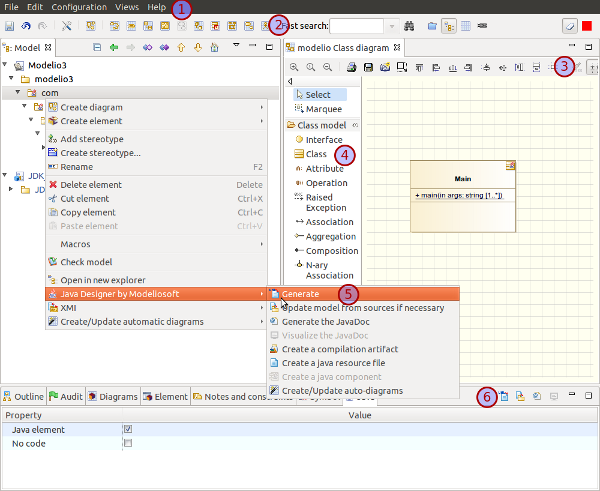Collapse the palette with left arrow
The height and width of the screenshot is (491, 600).
pos(290,81)
